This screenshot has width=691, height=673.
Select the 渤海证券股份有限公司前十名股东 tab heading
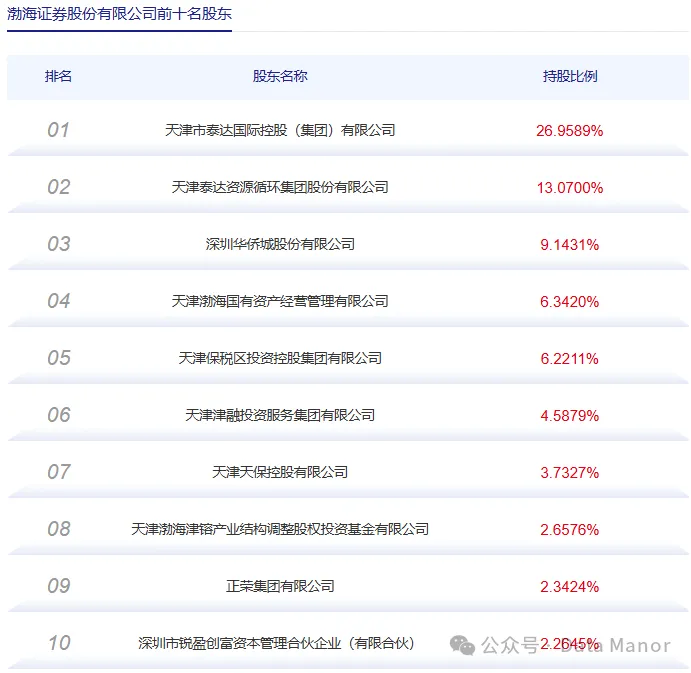[x=119, y=14]
